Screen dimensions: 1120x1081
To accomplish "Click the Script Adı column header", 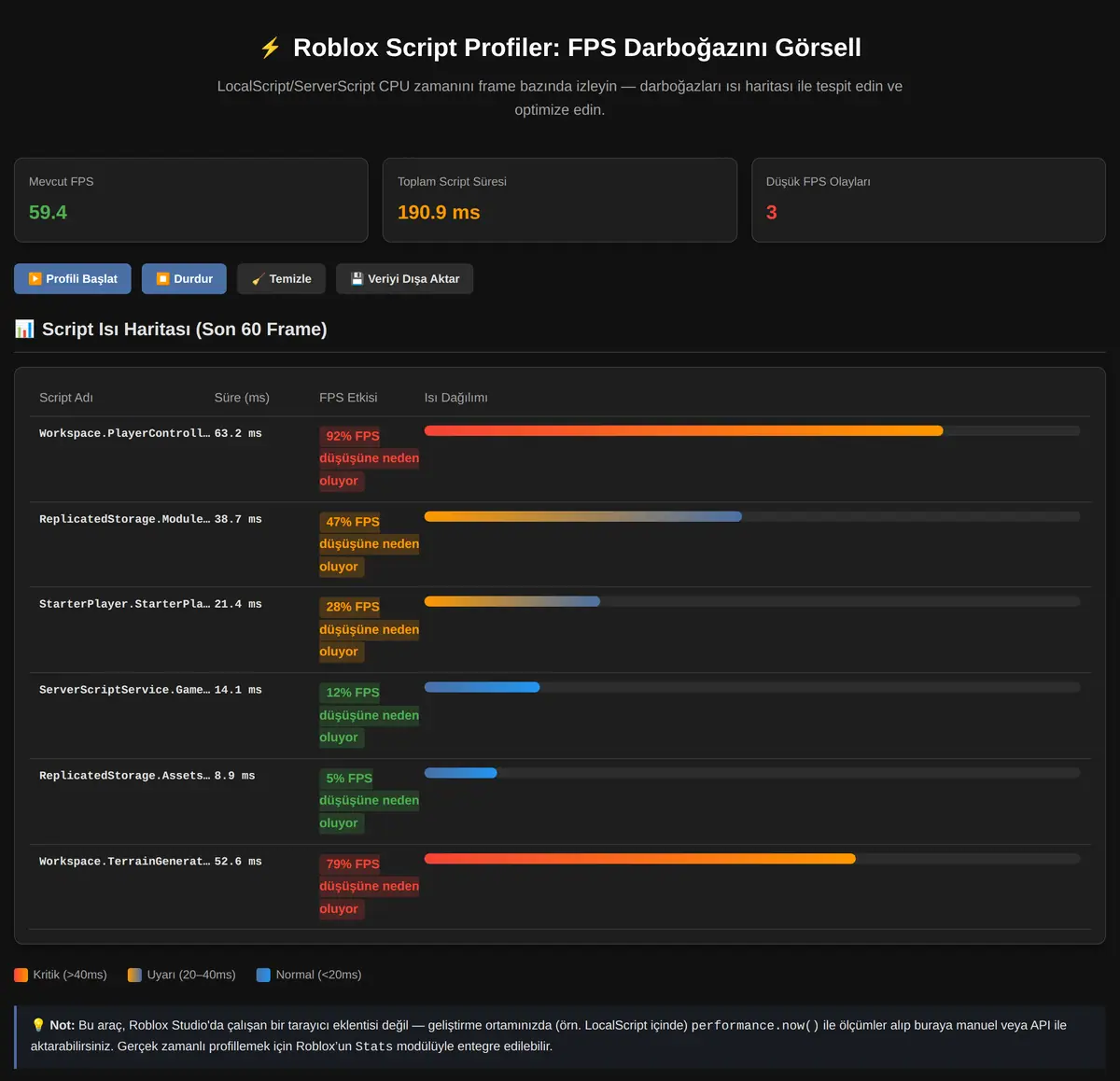I will click(66, 398).
